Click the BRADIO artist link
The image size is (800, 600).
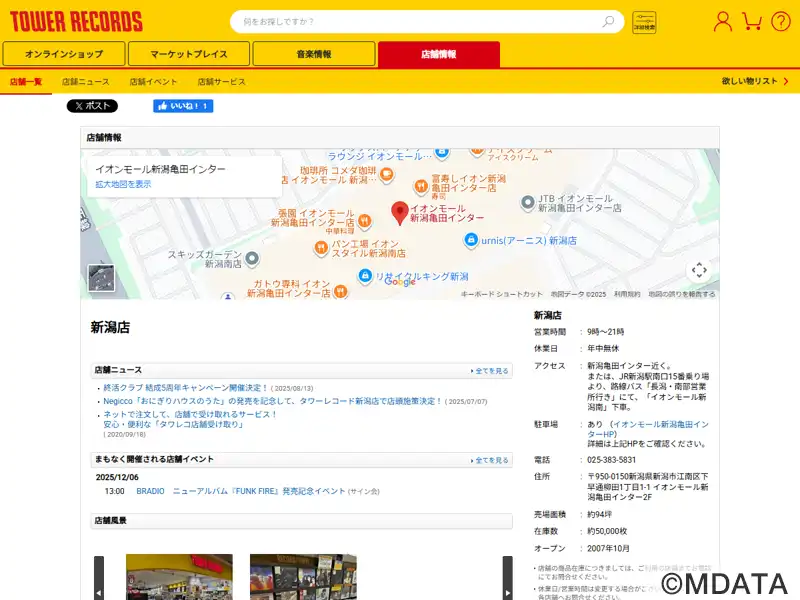(x=151, y=491)
